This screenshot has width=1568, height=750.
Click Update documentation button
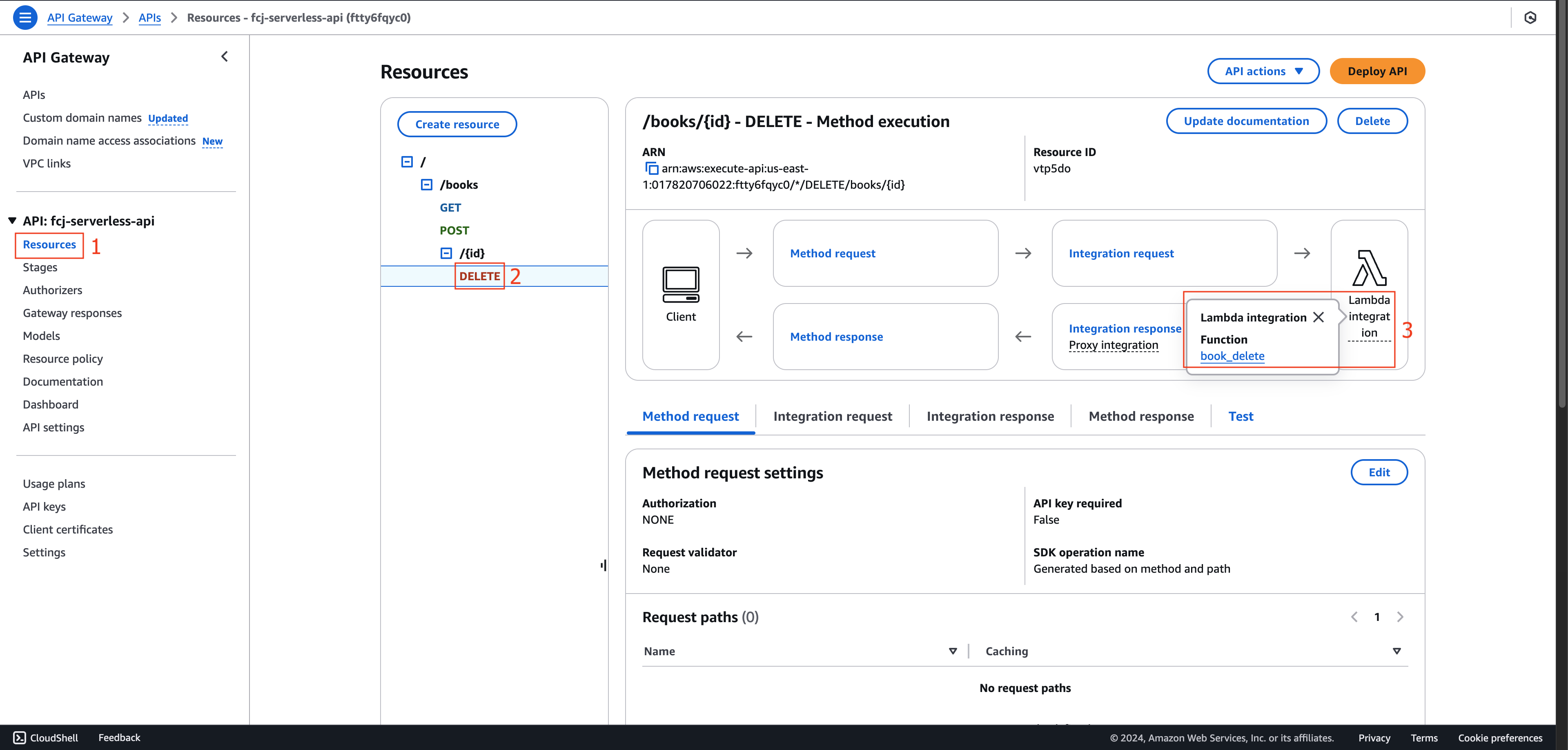pos(1246,121)
